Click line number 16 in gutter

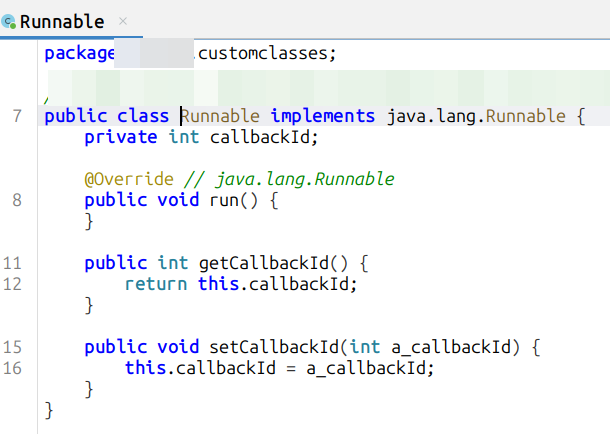pos(12,368)
